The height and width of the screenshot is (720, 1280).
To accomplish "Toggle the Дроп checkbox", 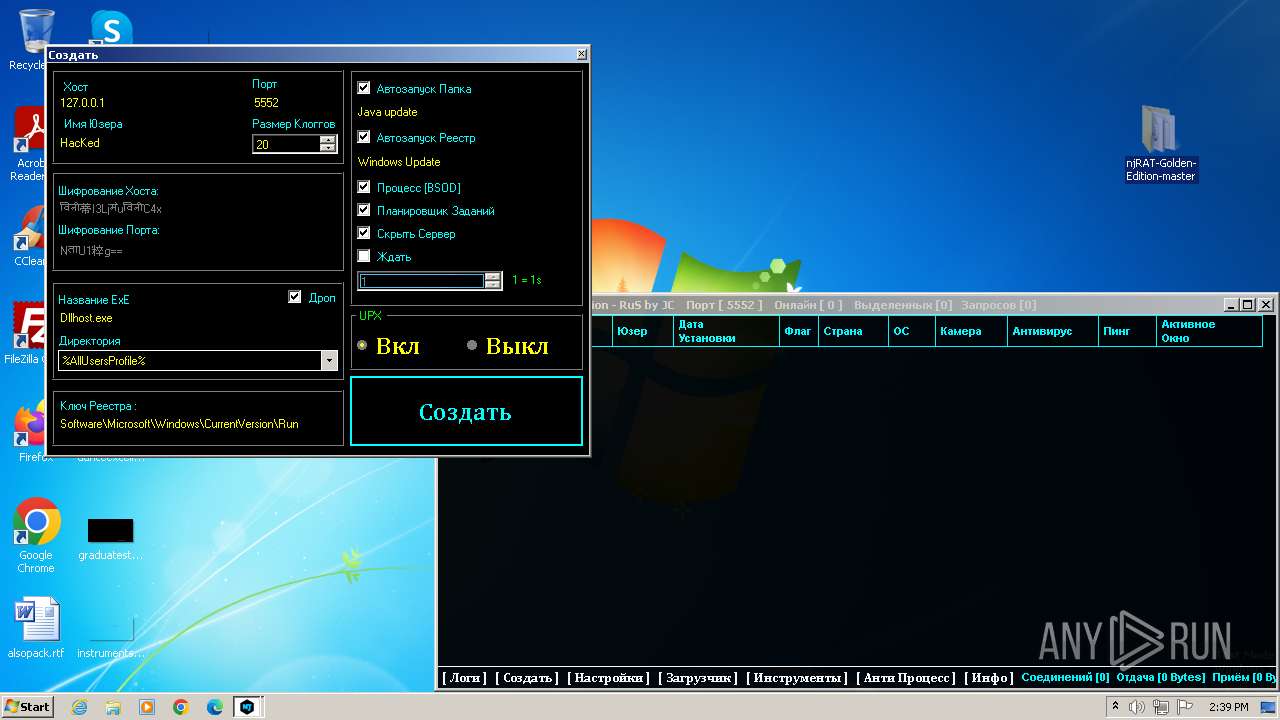I will coord(294,297).
